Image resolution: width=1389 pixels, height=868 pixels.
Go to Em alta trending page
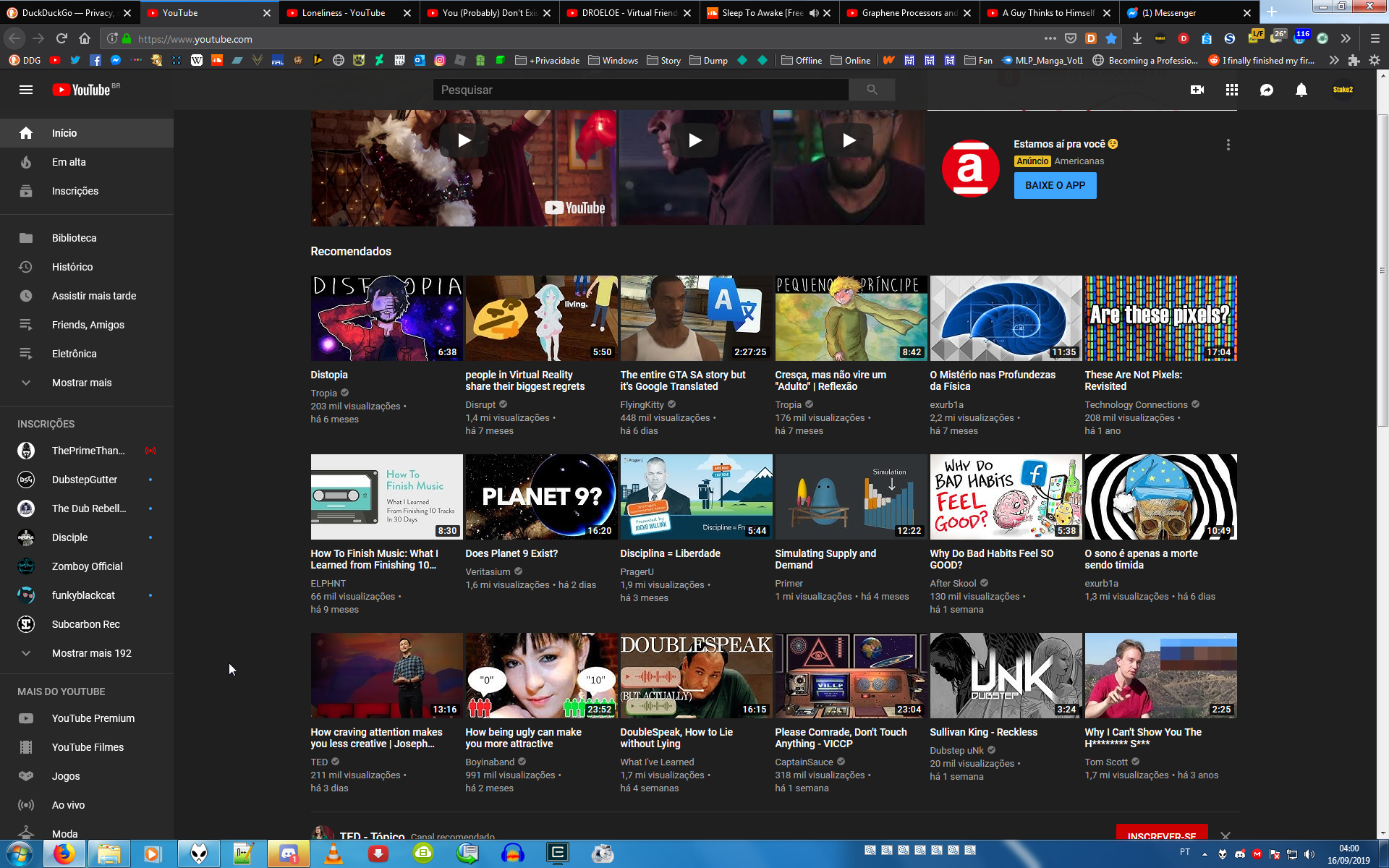pyautogui.click(x=87, y=162)
